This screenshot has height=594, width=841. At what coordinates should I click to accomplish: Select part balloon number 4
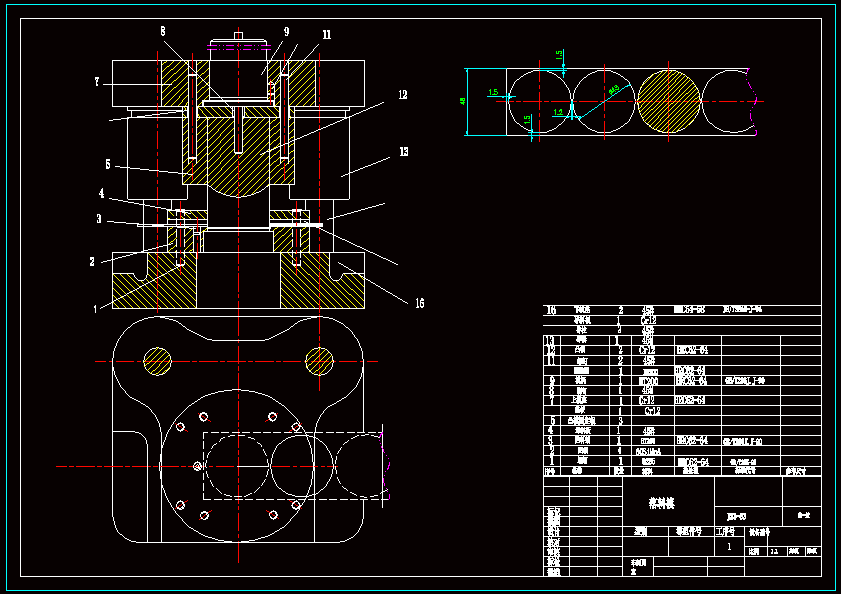point(101,193)
